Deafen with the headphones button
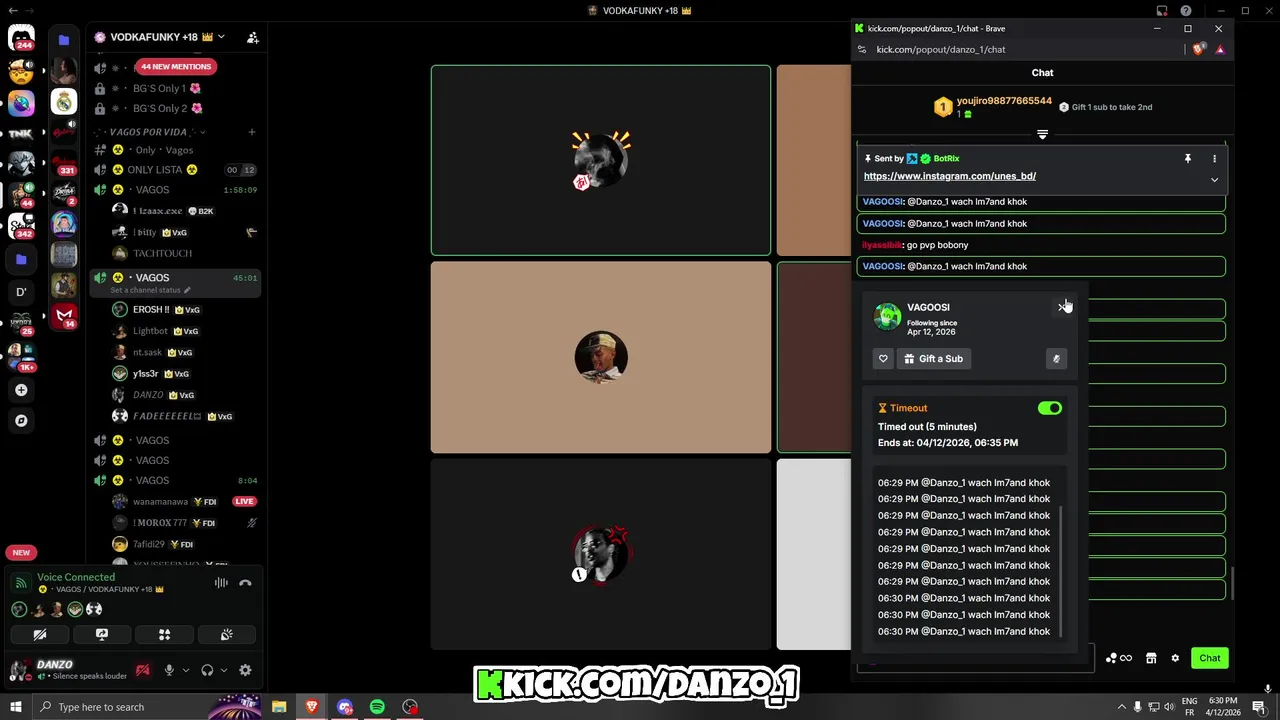Image resolution: width=1280 pixels, height=720 pixels. pos(207,670)
